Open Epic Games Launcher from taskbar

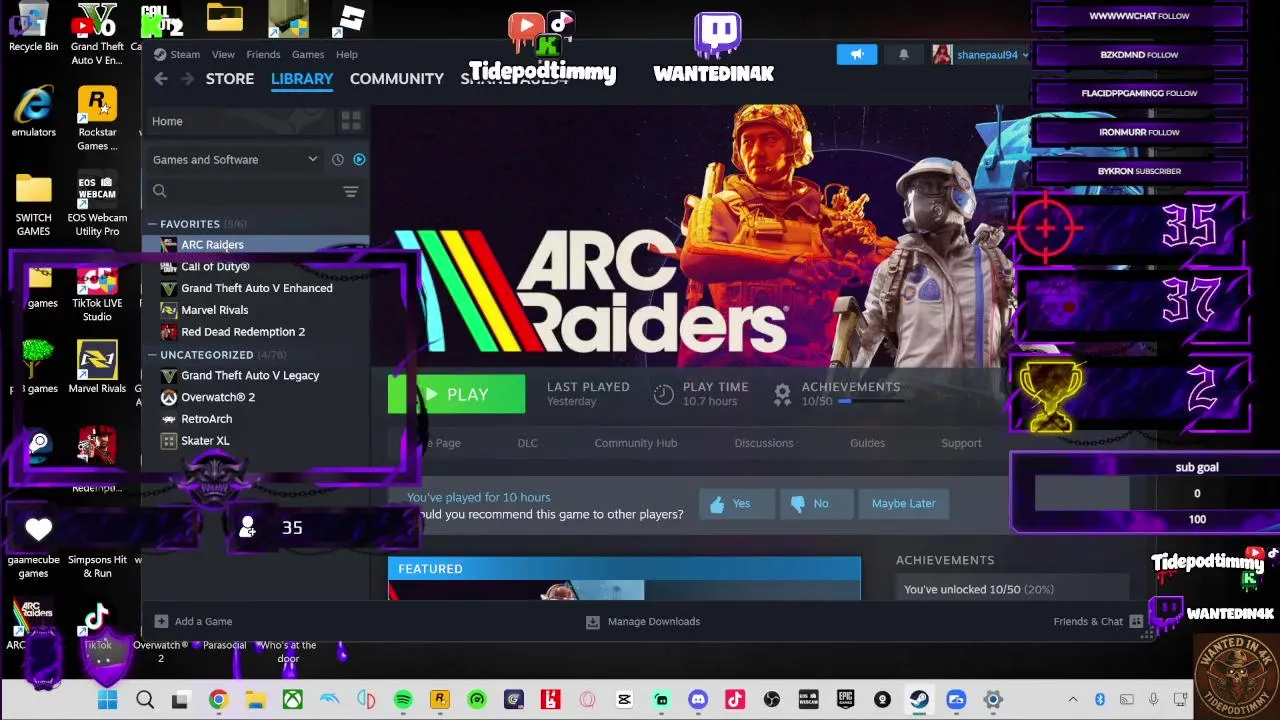point(845,700)
